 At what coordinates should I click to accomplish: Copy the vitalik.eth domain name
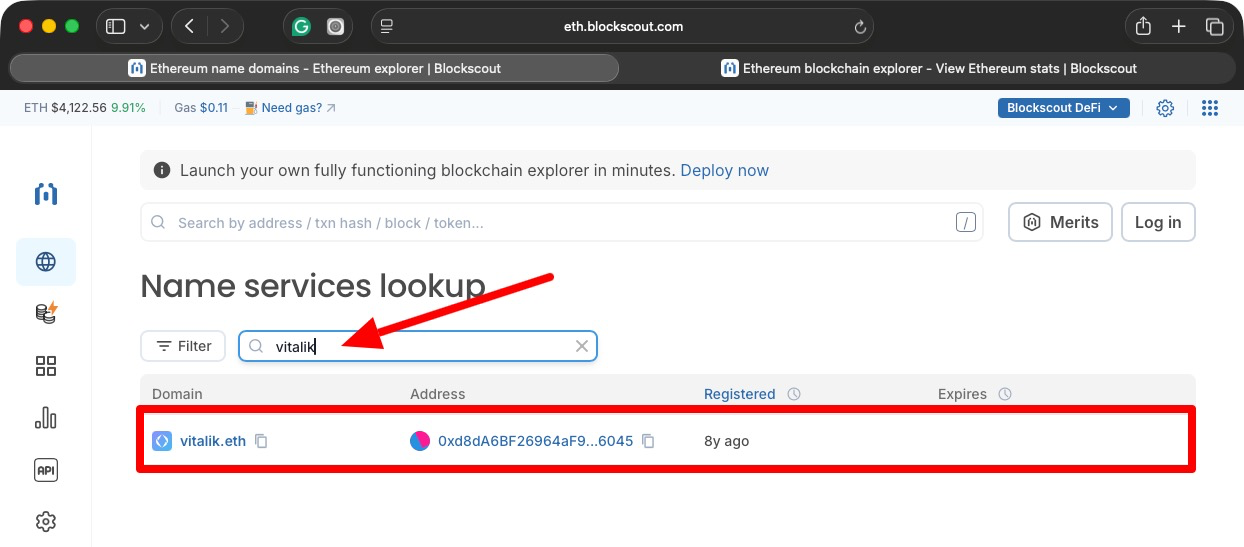pos(261,441)
